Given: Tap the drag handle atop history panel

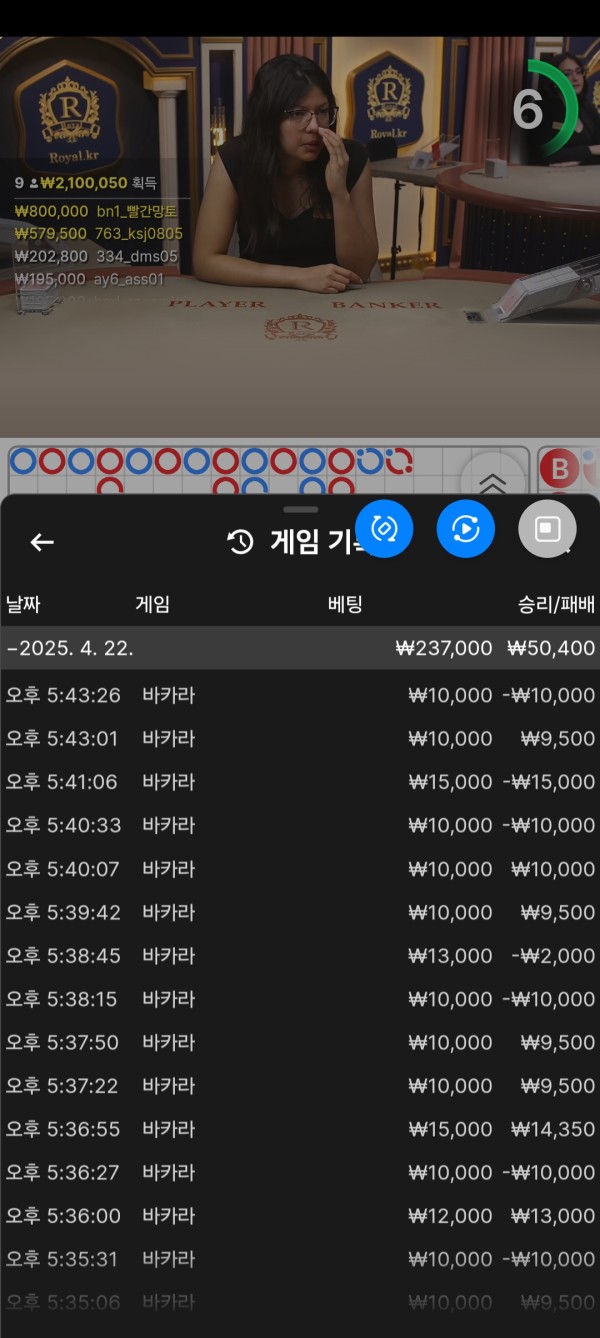Looking at the screenshot, I should 300,509.
